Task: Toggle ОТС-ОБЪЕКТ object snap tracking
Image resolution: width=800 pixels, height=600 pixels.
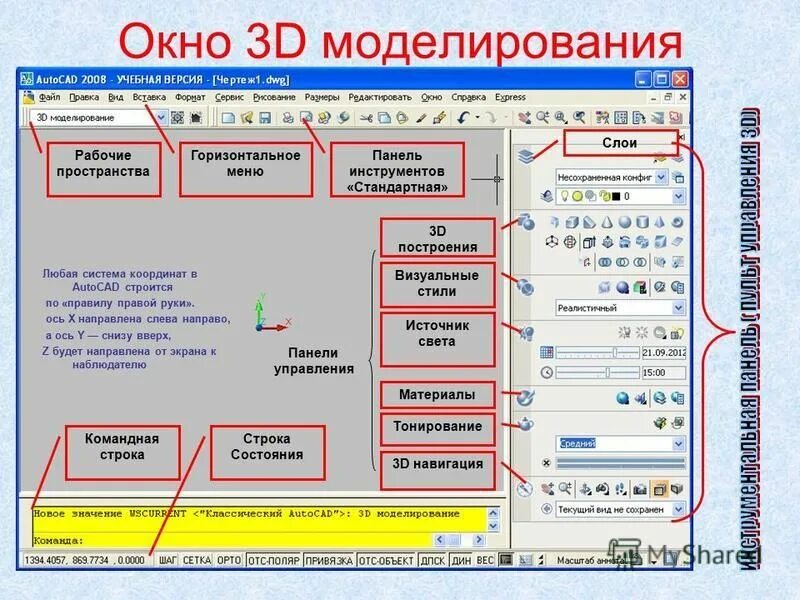Action: [x=386, y=560]
